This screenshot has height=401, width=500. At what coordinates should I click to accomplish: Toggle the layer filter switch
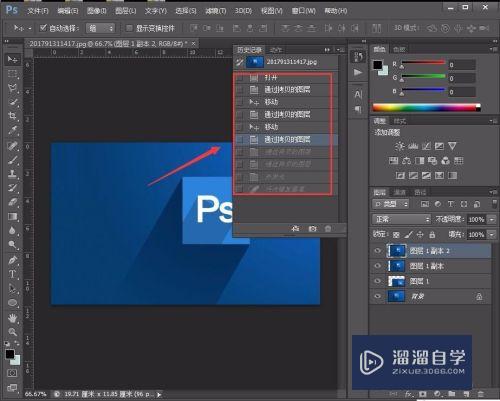[494, 204]
